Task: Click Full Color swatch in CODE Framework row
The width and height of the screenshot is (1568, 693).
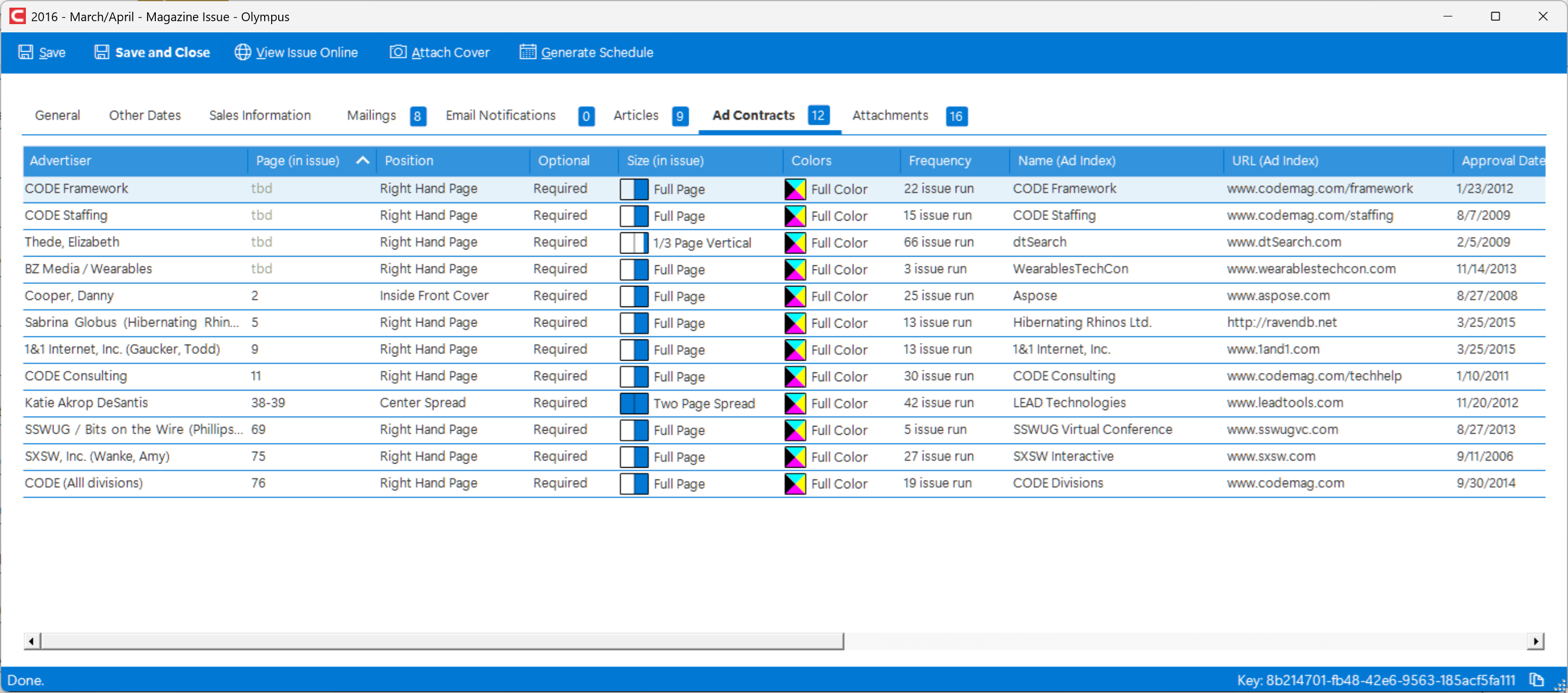Action: click(x=795, y=189)
